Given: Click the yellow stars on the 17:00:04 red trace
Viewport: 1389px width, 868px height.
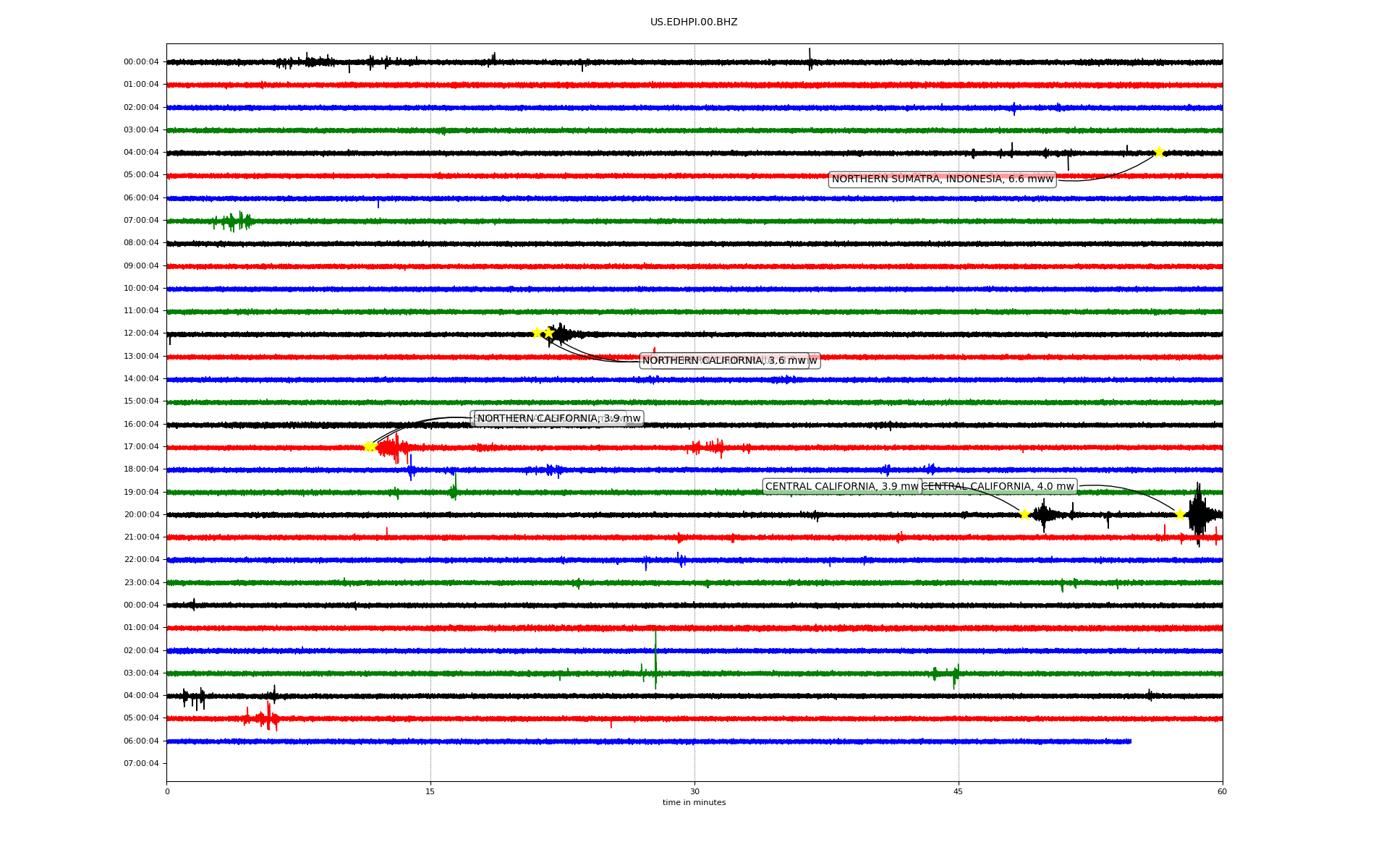Looking at the screenshot, I should point(369,446).
